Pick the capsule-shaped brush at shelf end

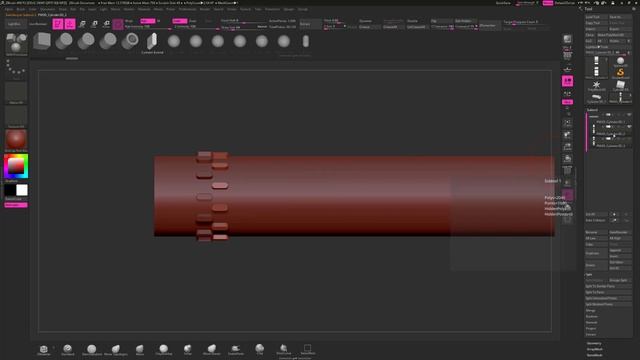tap(306, 41)
